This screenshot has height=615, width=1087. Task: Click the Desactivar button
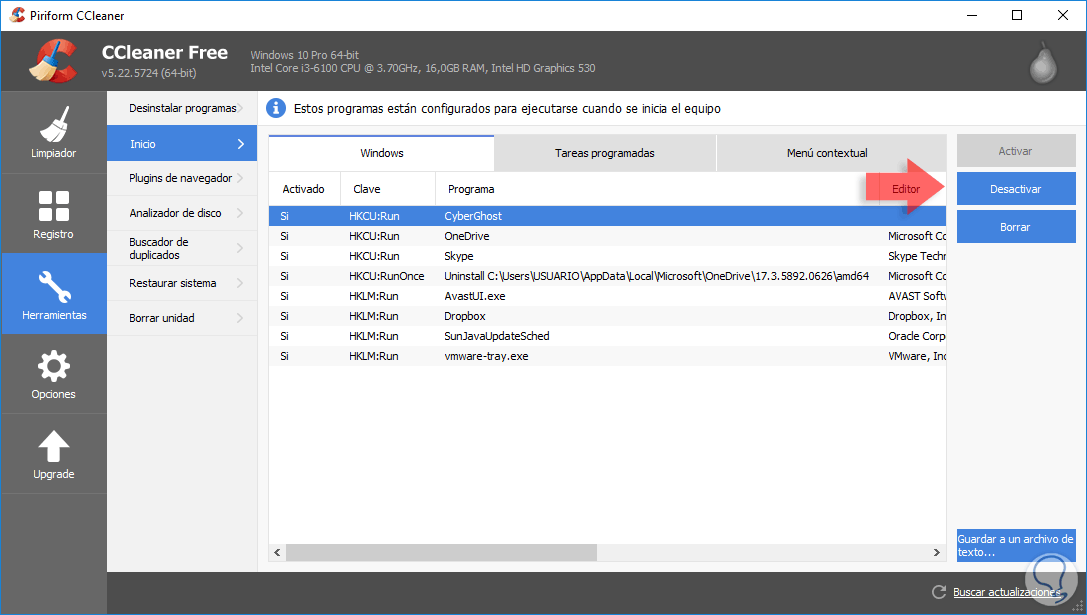(x=1015, y=189)
